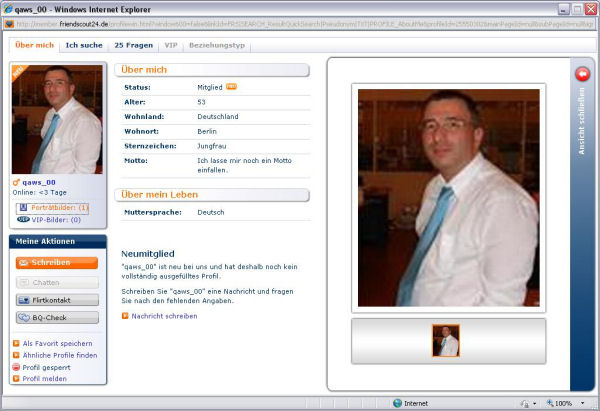This screenshot has width=600, height=411.
Task: Click the security lock icon in status bar
Action: click(x=525, y=403)
